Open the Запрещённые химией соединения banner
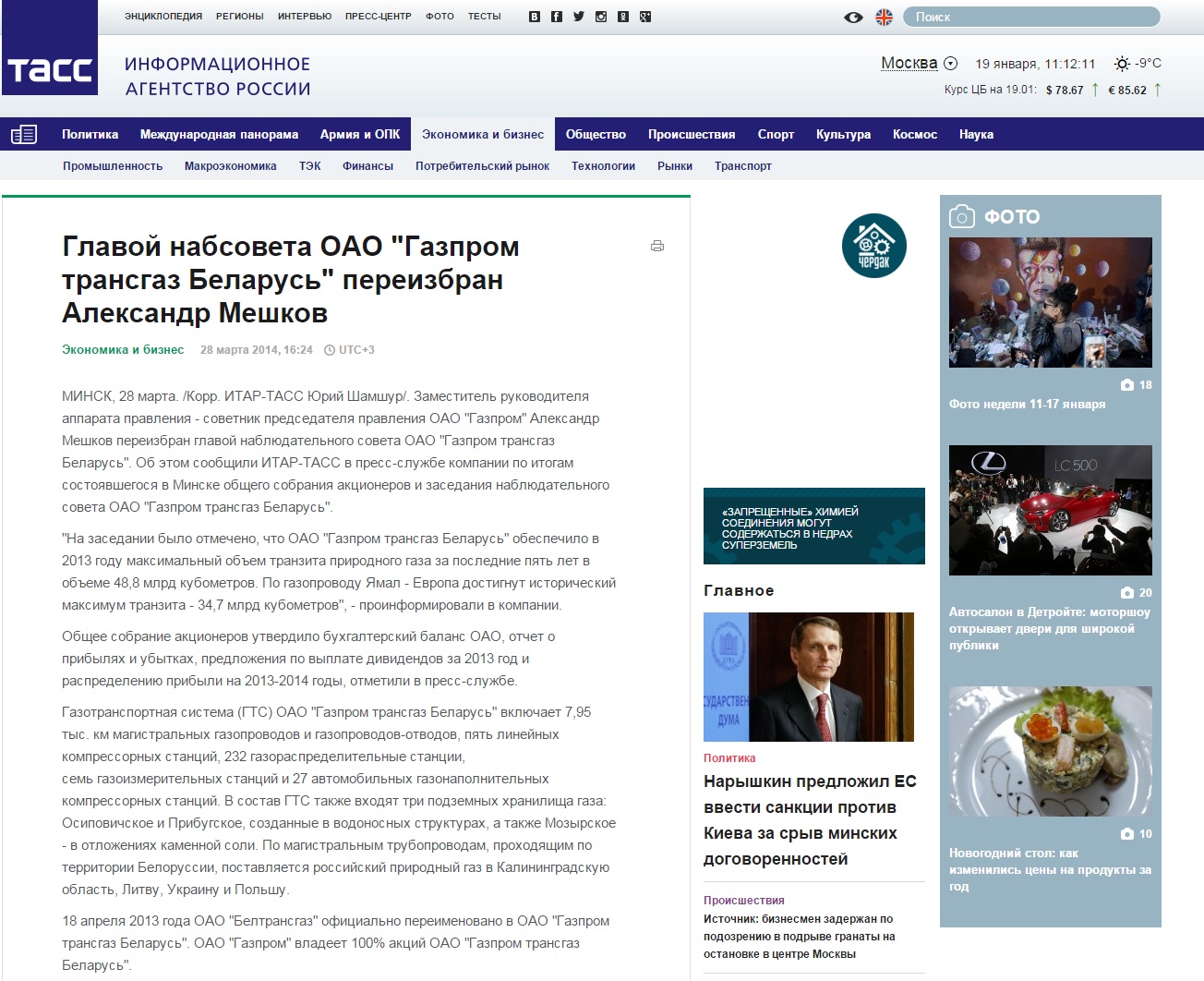 pos(814,526)
